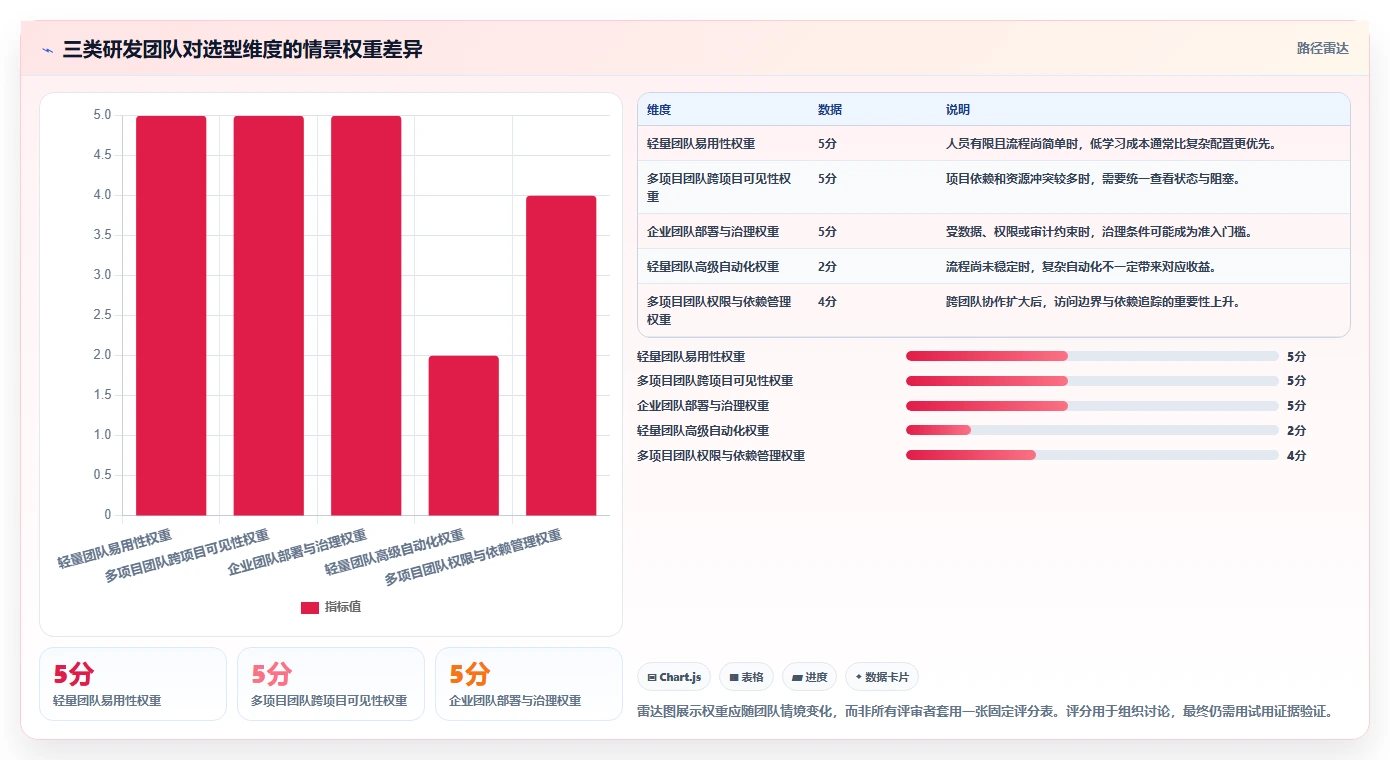Click the 4分 value in the table
The image size is (1390, 760).
827,301
